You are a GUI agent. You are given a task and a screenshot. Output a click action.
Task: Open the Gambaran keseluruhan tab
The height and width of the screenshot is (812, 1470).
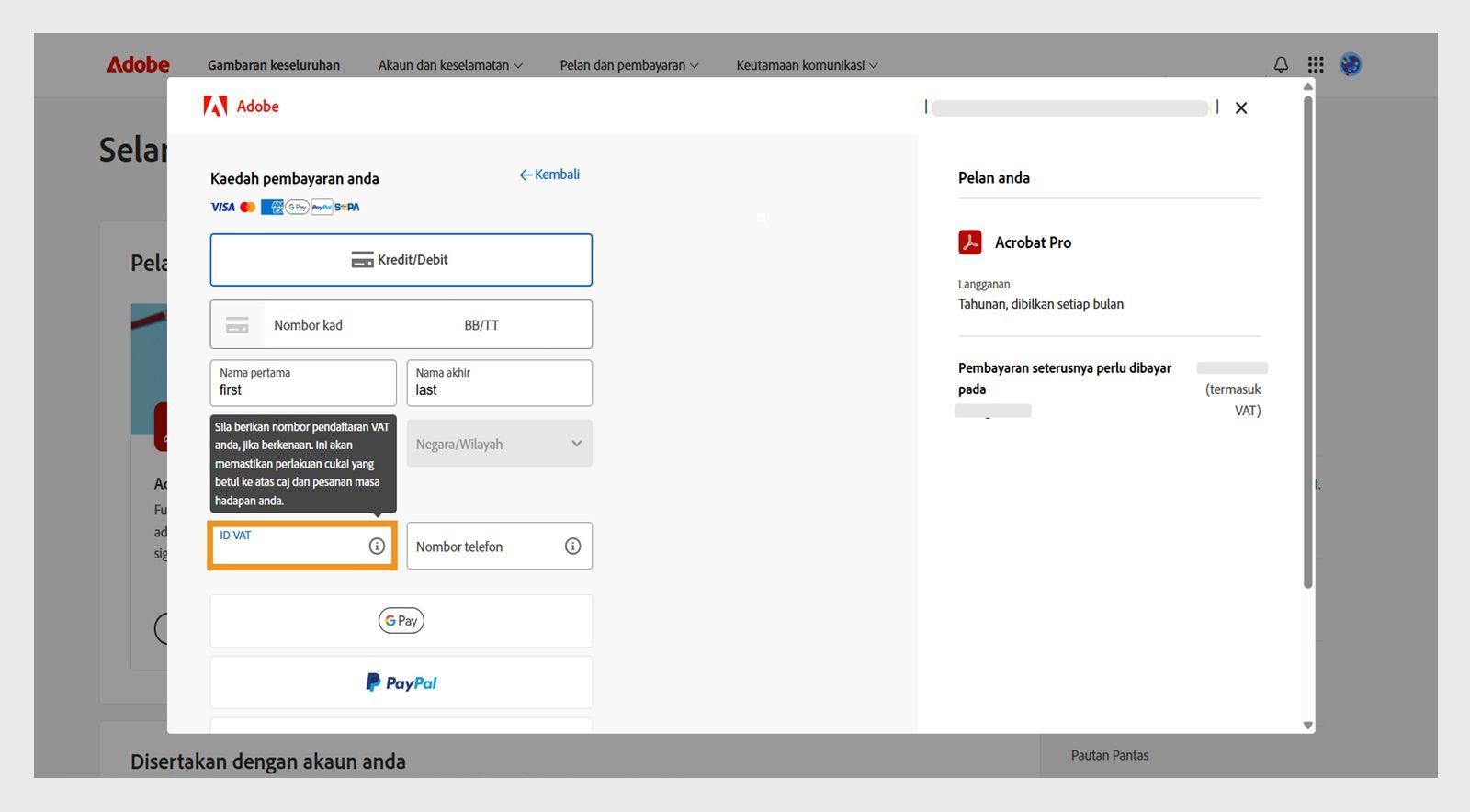pos(274,65)
